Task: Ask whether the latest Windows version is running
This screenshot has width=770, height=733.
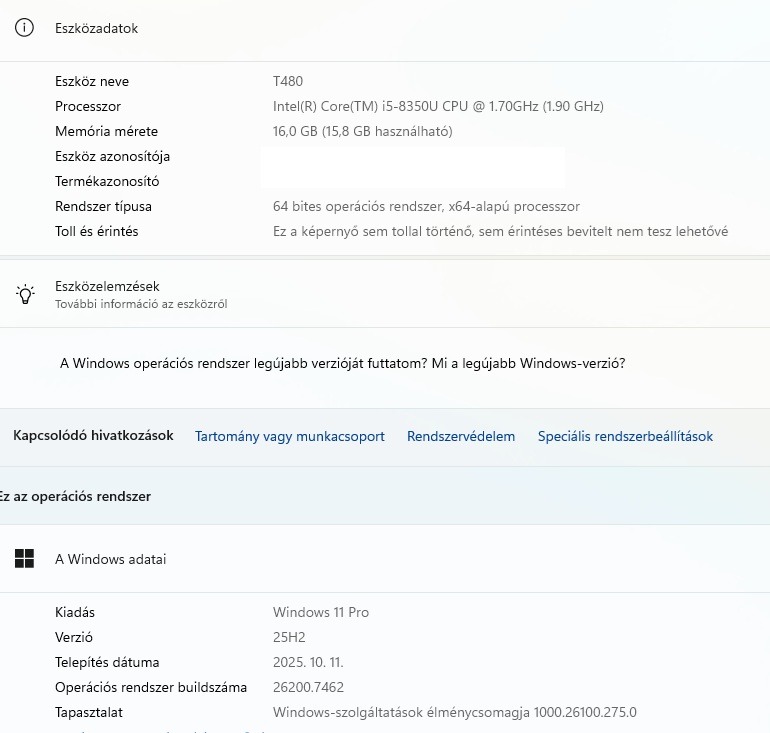Action: (x=343, y=364)
